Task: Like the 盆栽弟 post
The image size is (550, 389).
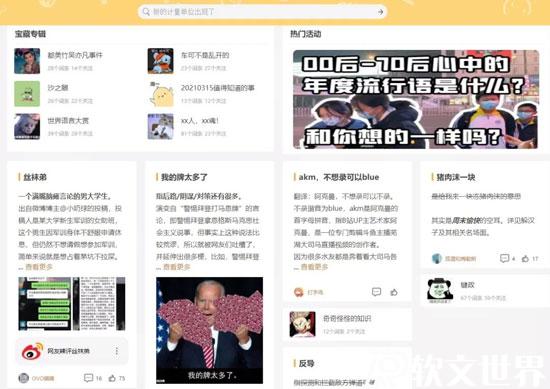Action: coord(112,378)
